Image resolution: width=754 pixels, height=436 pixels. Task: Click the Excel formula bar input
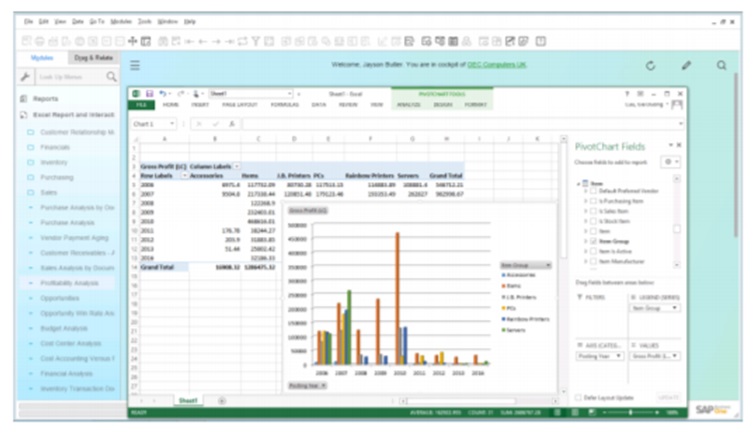(x=462, y=124)
